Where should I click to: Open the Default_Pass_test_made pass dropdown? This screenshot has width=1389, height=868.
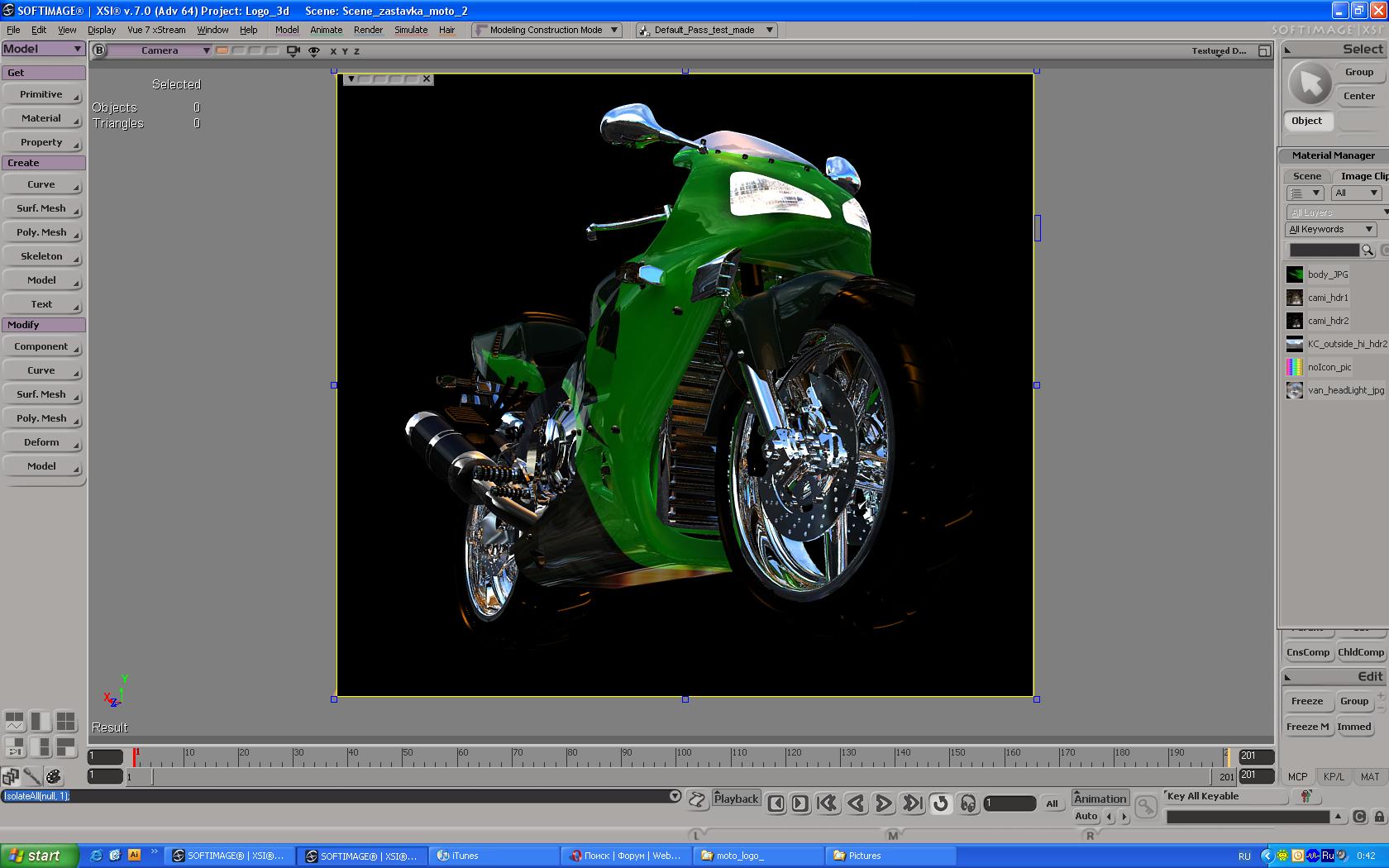[x=707, y=30]
